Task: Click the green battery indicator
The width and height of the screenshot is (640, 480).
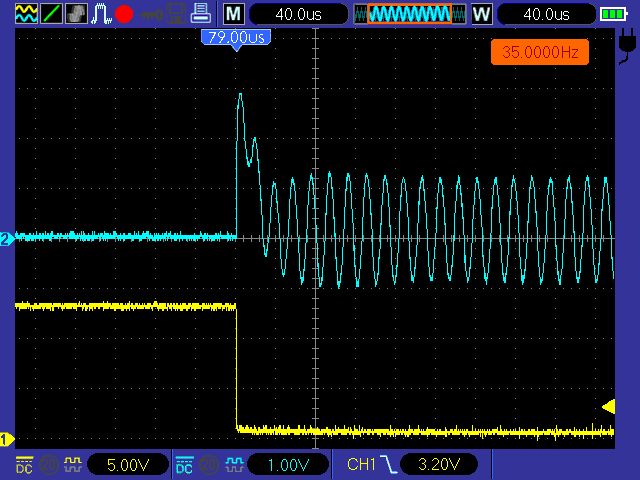Action: tap(613, 14)
